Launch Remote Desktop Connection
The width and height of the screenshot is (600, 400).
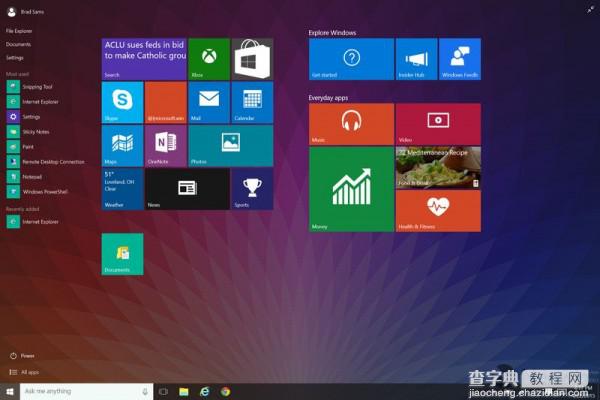(46, 162)
